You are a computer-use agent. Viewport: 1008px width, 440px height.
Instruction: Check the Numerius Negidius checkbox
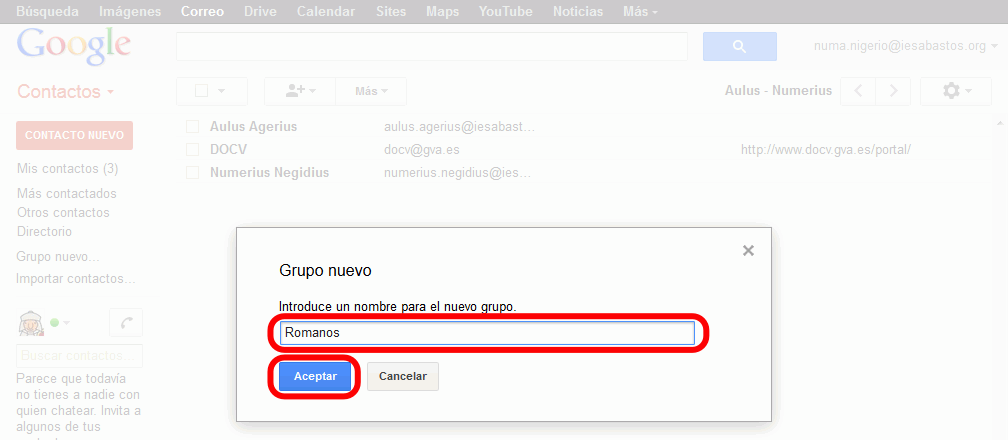(x=193, y=172)
